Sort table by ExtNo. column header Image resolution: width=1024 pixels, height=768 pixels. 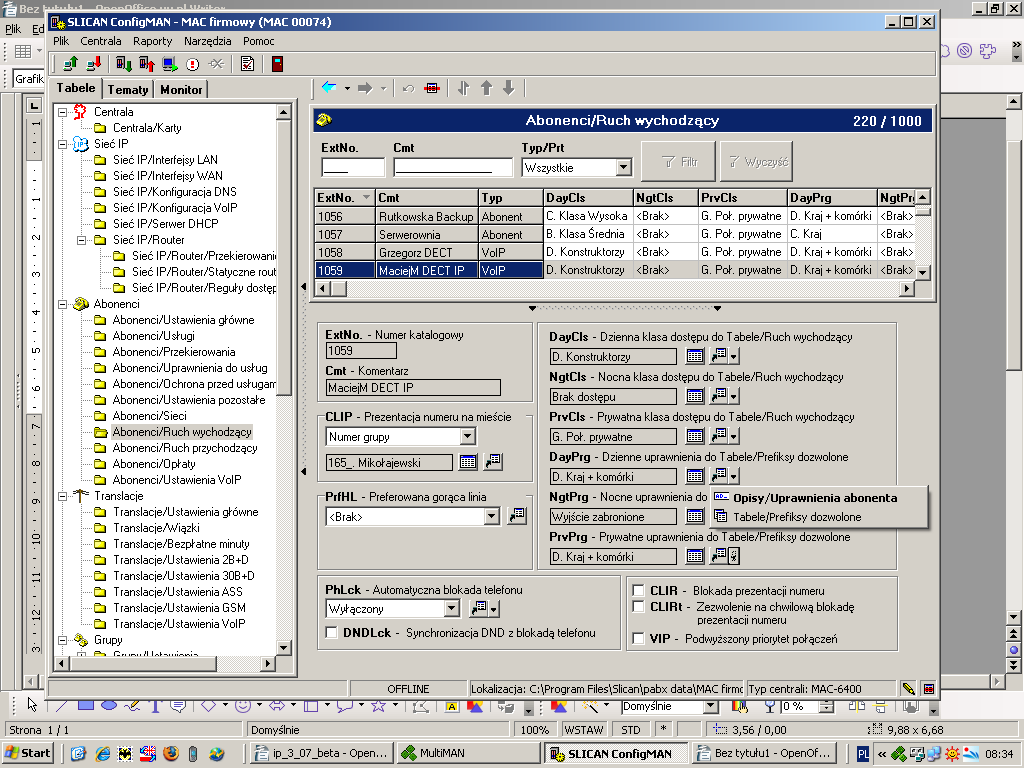[x=344, y=197]
